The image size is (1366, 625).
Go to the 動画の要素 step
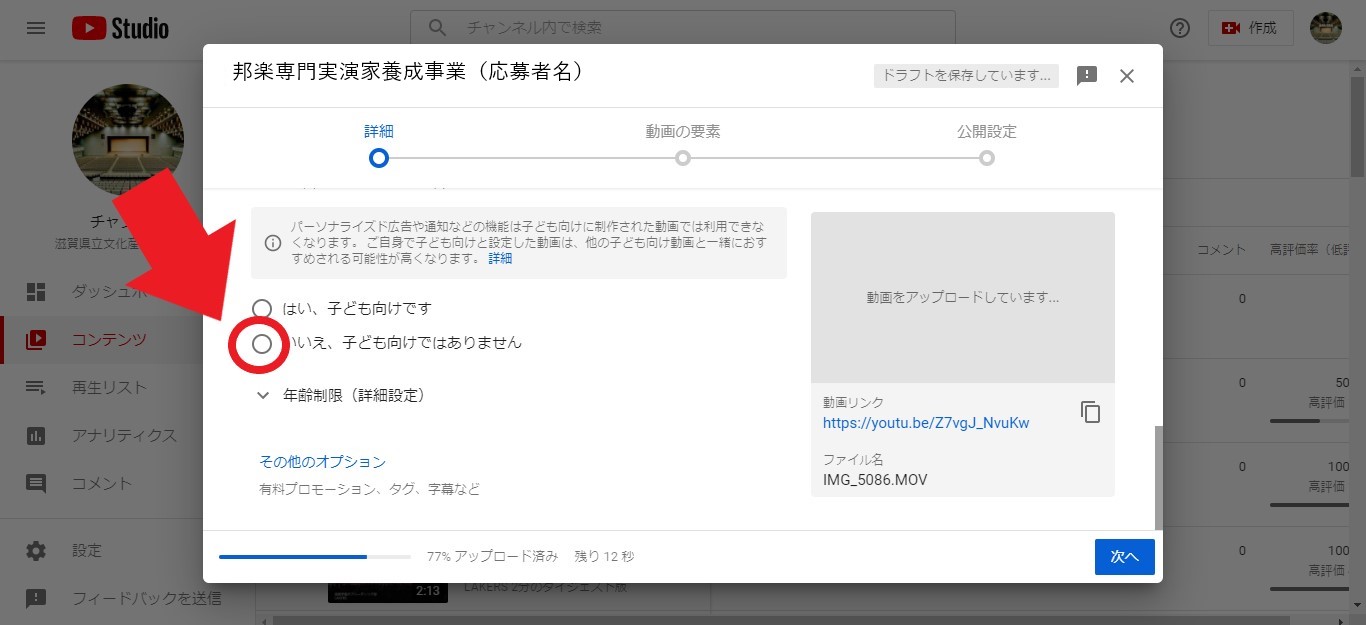point(683,145)
